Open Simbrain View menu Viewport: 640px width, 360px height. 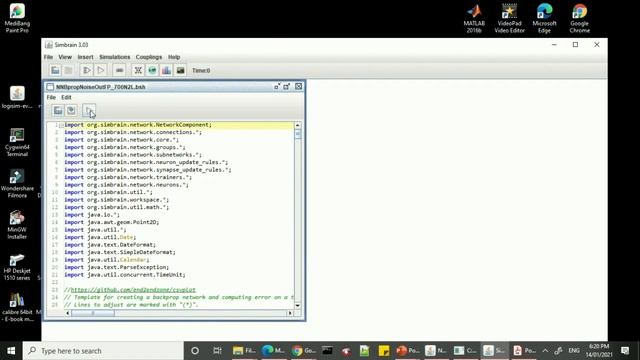pyautogui.click(x=65, y=57)
